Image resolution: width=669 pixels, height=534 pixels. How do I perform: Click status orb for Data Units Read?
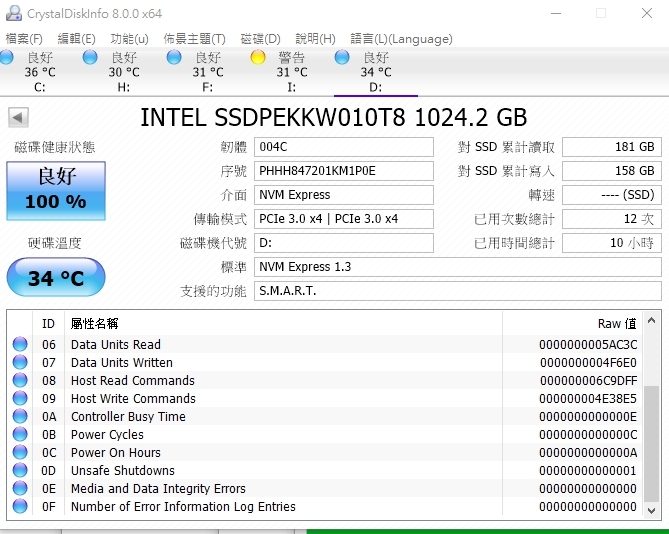coord(20,344)
